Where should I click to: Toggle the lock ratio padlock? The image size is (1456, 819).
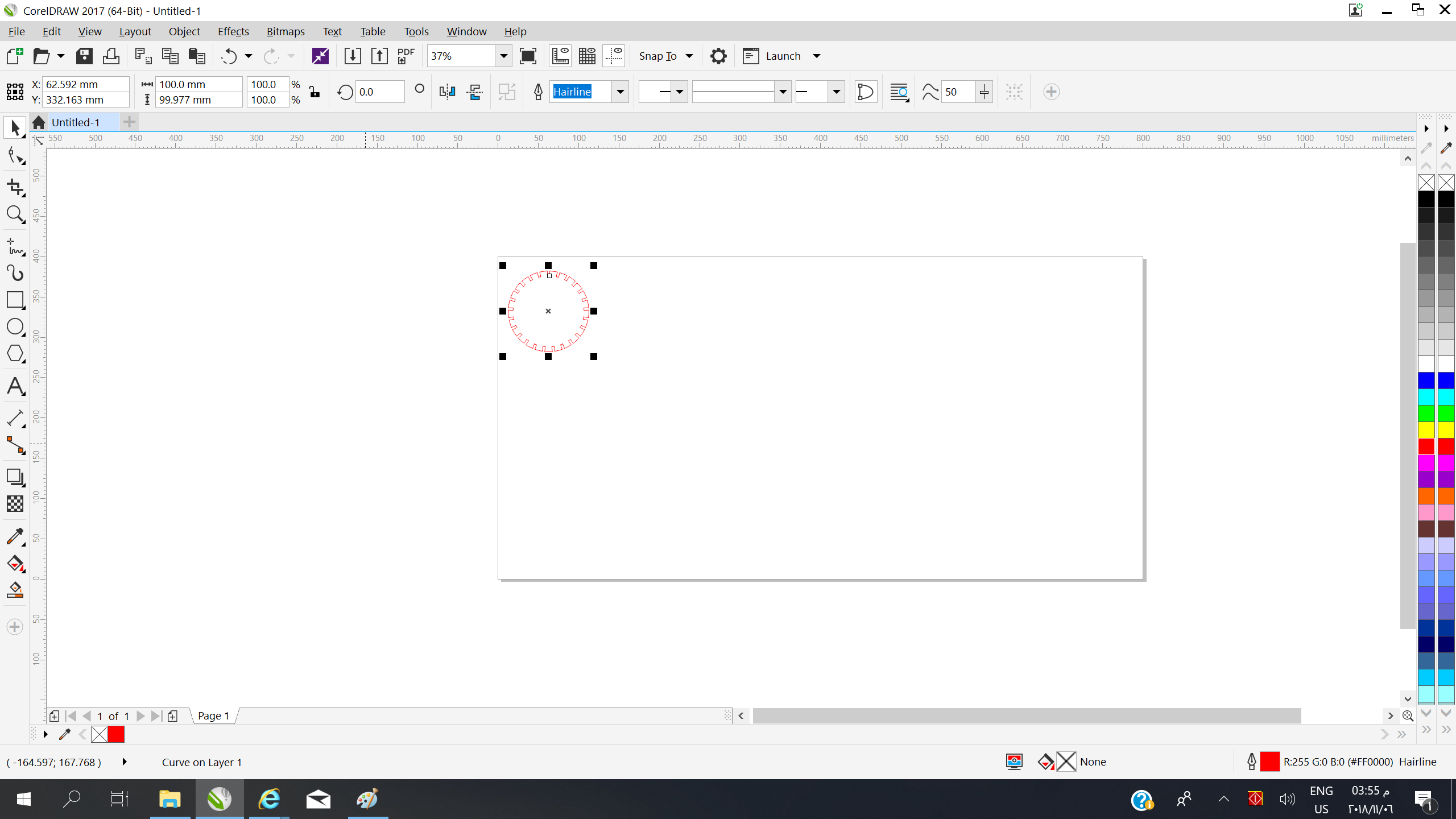click(315, 92)
